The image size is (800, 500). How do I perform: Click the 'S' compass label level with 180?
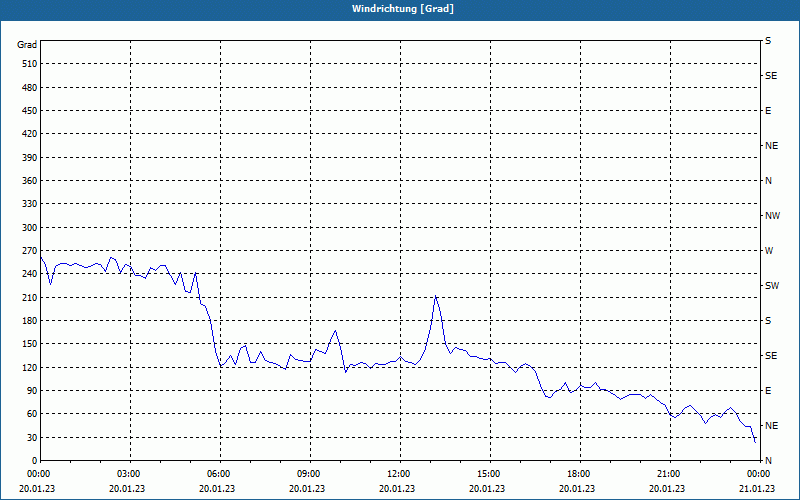click(x=768, y=320)
